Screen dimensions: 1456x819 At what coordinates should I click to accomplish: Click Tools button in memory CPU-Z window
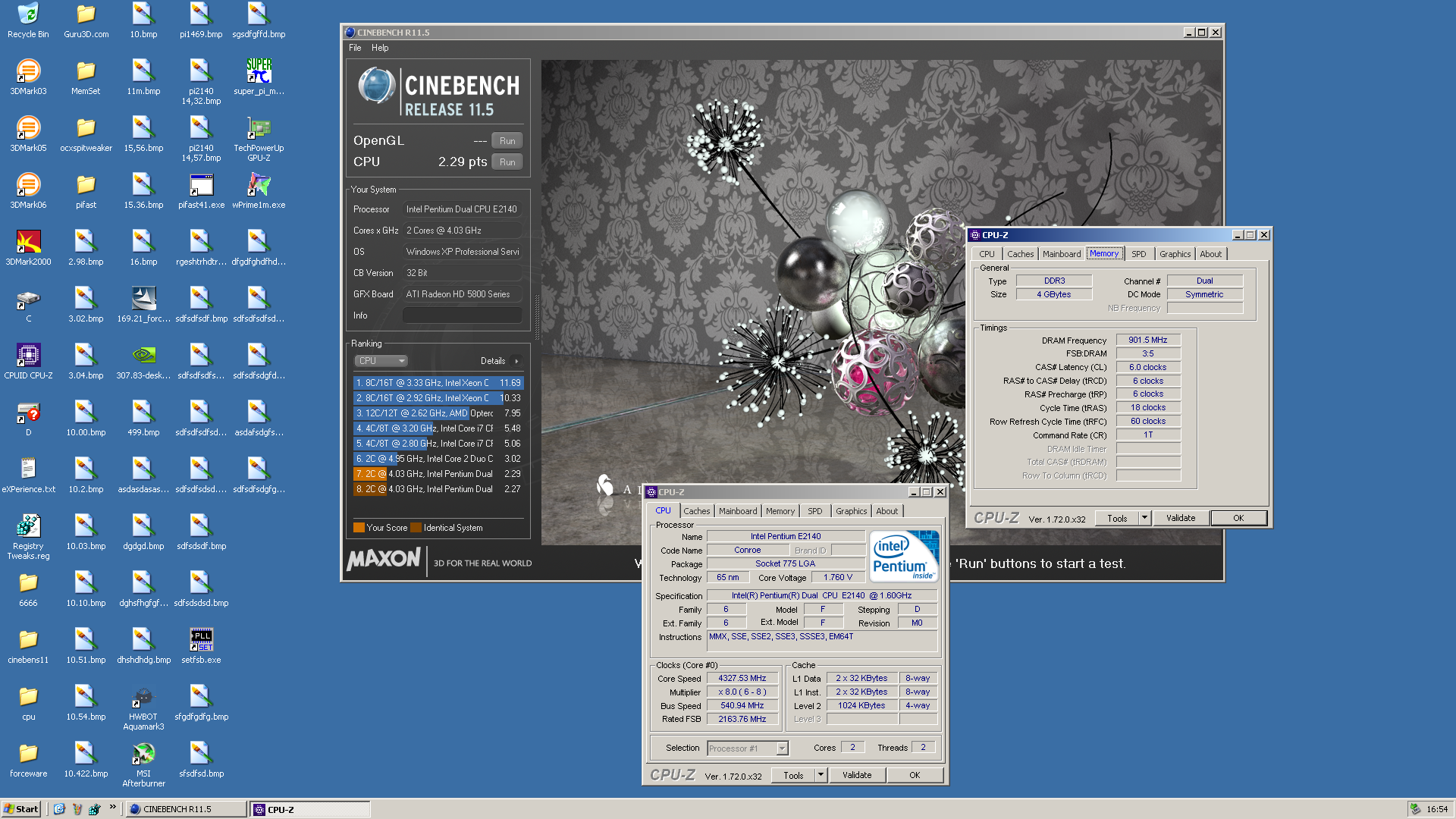click(1117, 519)
